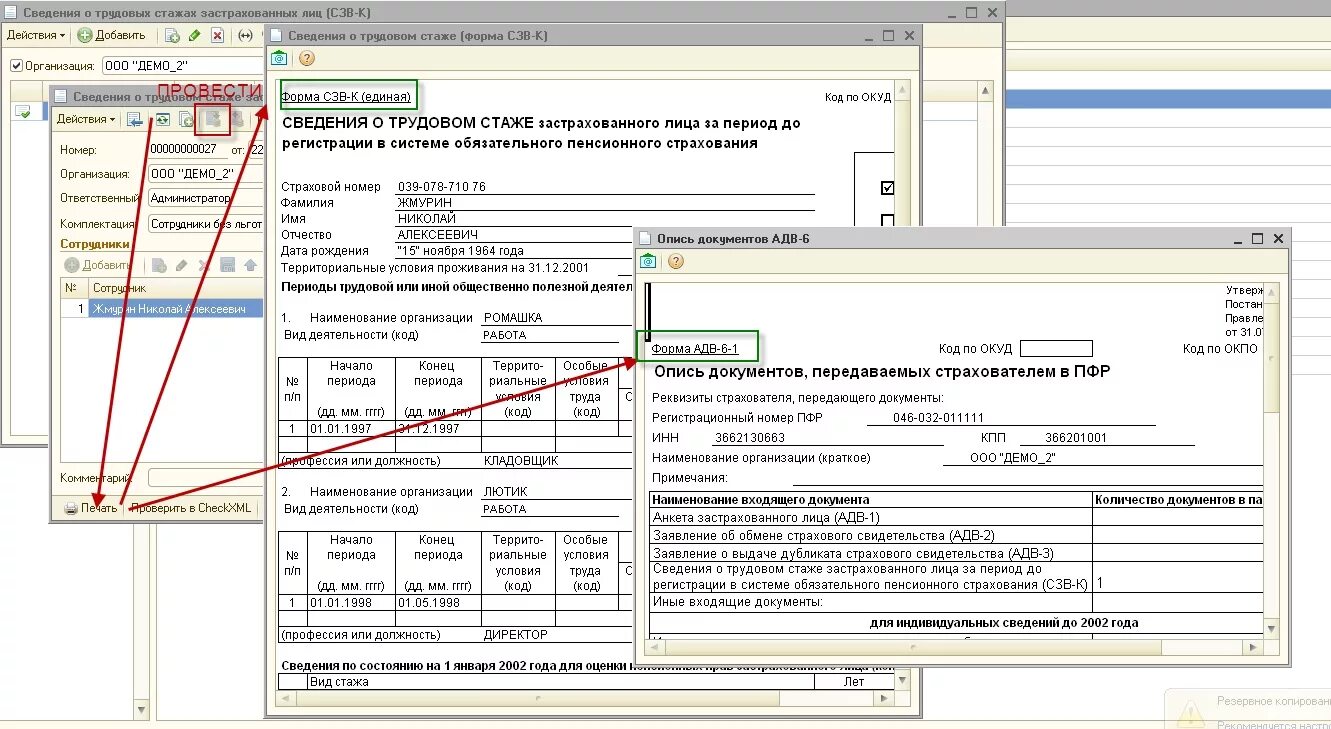Click go-to-list icon in document toolbar
The image size is (1331, 729).
[134, 120]
